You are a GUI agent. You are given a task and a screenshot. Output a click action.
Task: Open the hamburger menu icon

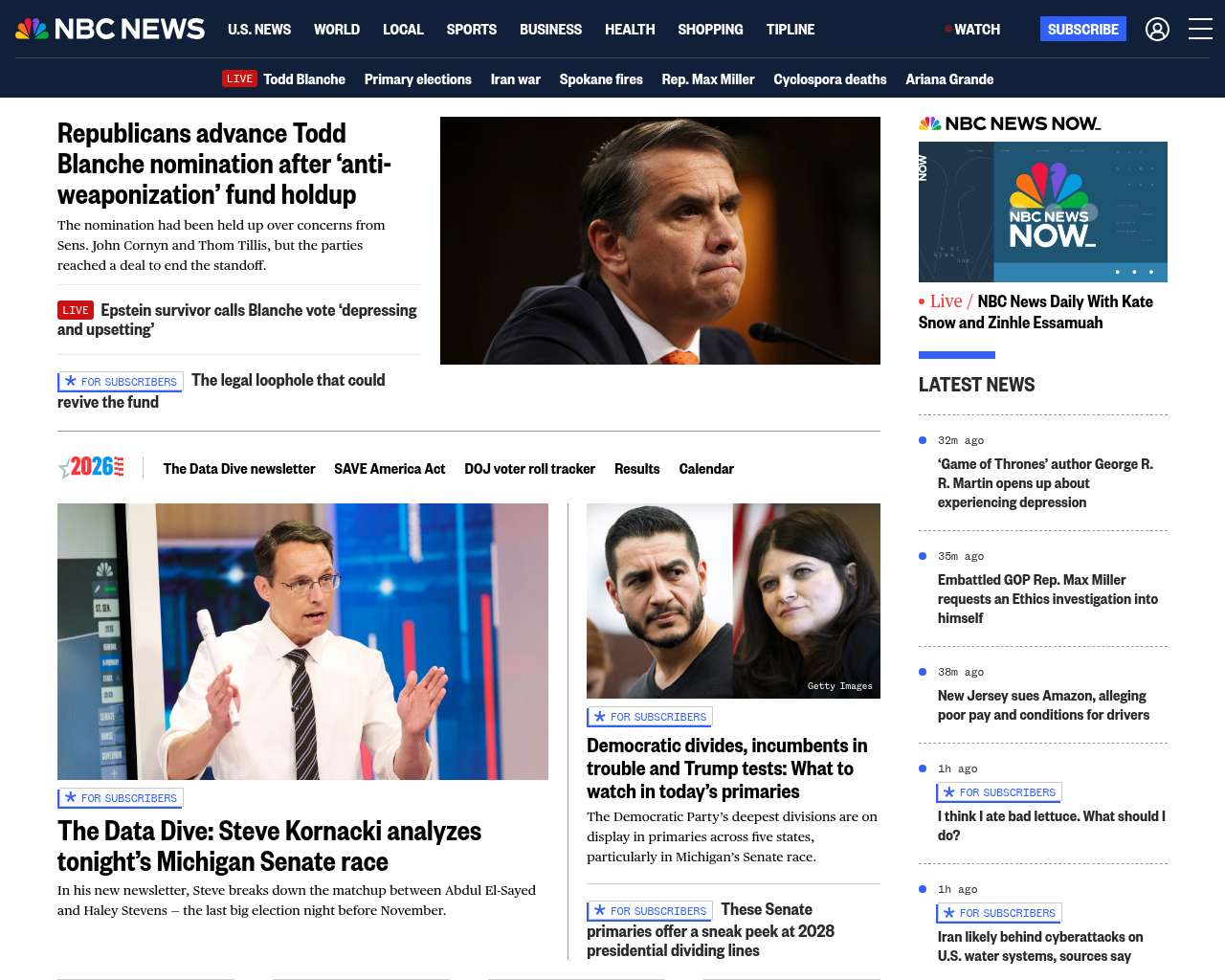pyautogui.click(x=1200, y=29)
